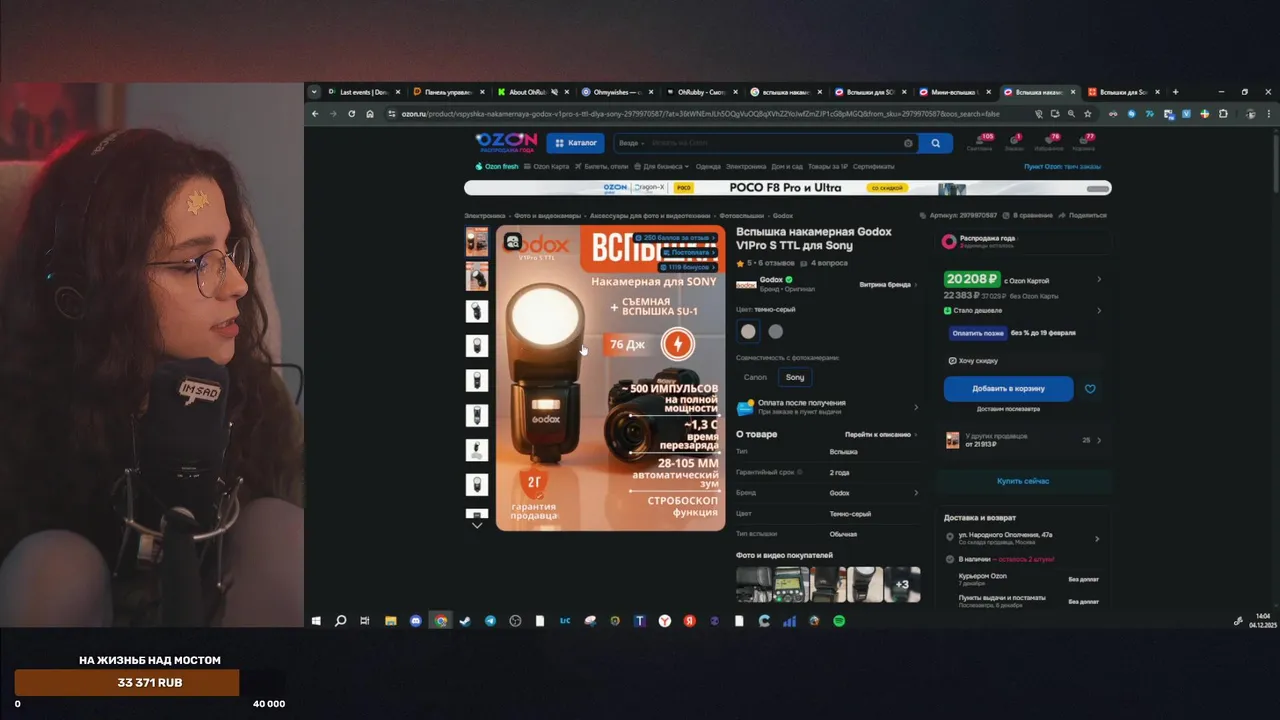Open Discord from the taskbar

tap(416, 621)
